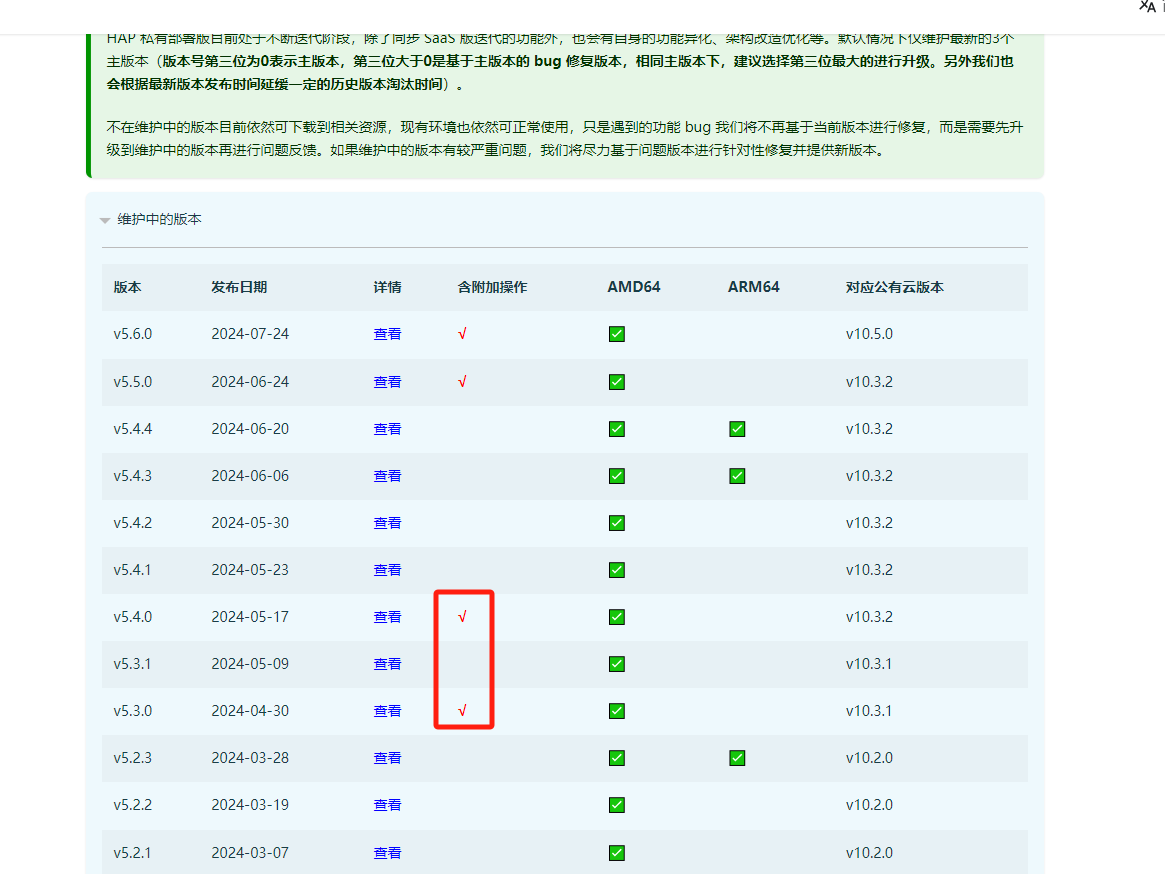Click ARM64 green check for v5.4.4
1165x874 pixels.
(x=737, y=428)
